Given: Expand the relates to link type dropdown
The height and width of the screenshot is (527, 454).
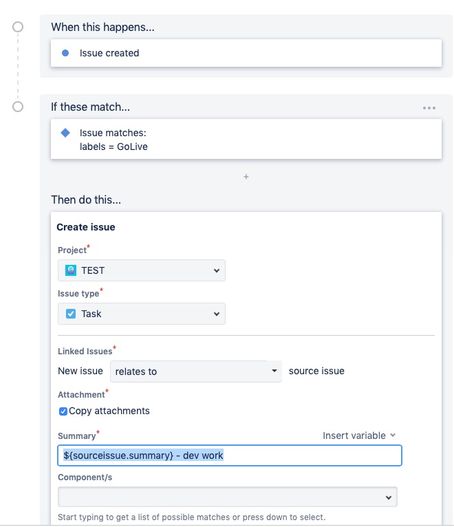Looking at the screenshot, I should [196, 371].
